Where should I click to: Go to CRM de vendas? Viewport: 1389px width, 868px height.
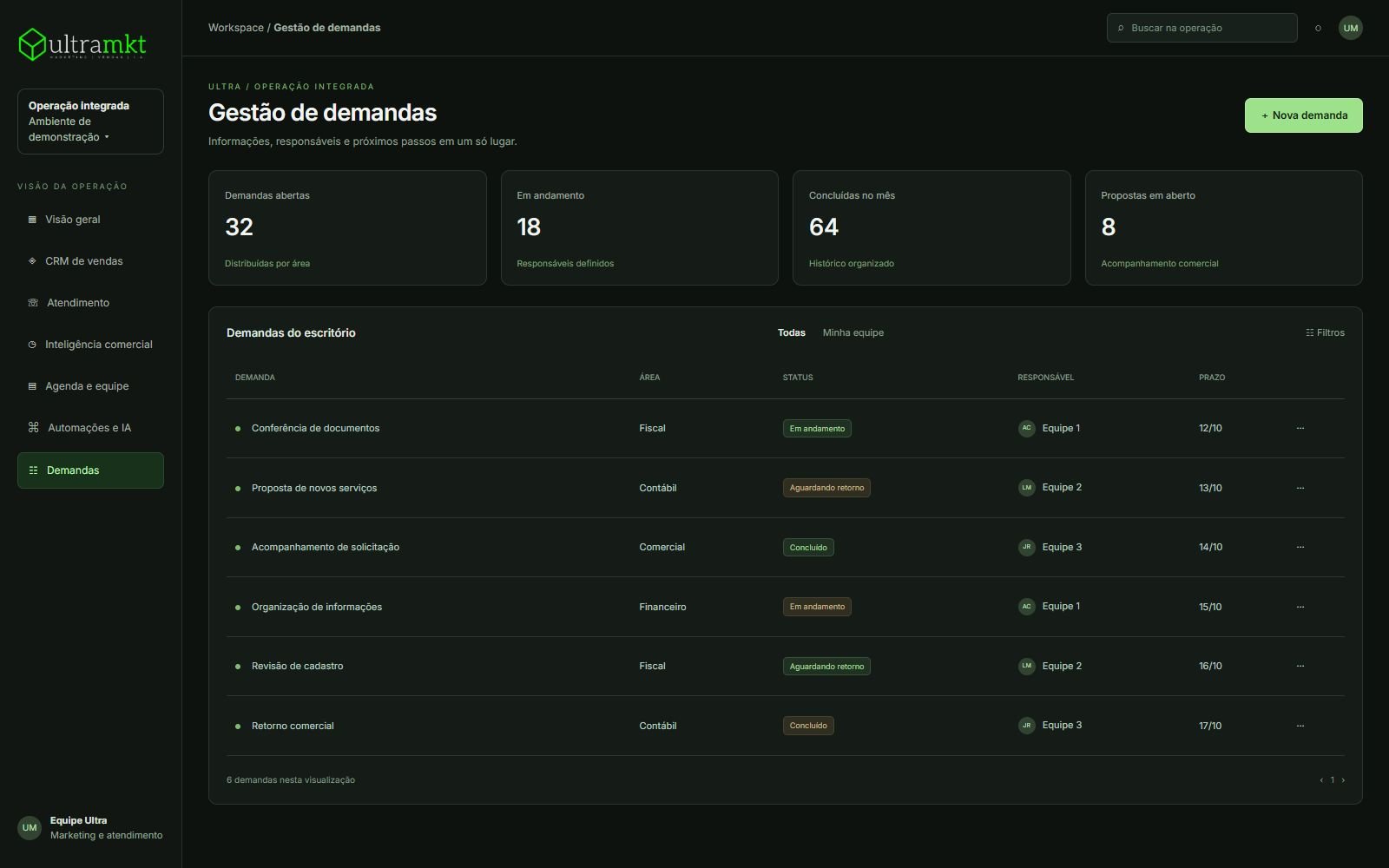tap(90, 261)
